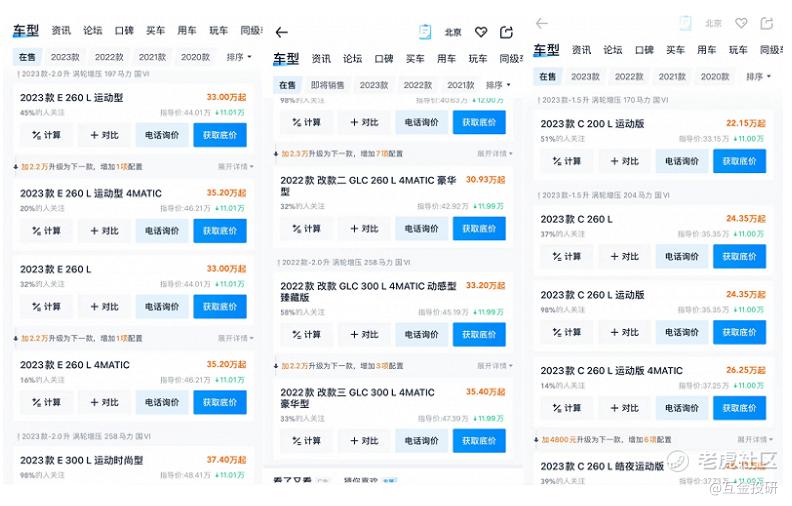Open 排序 dropdown in right panel

758,77
